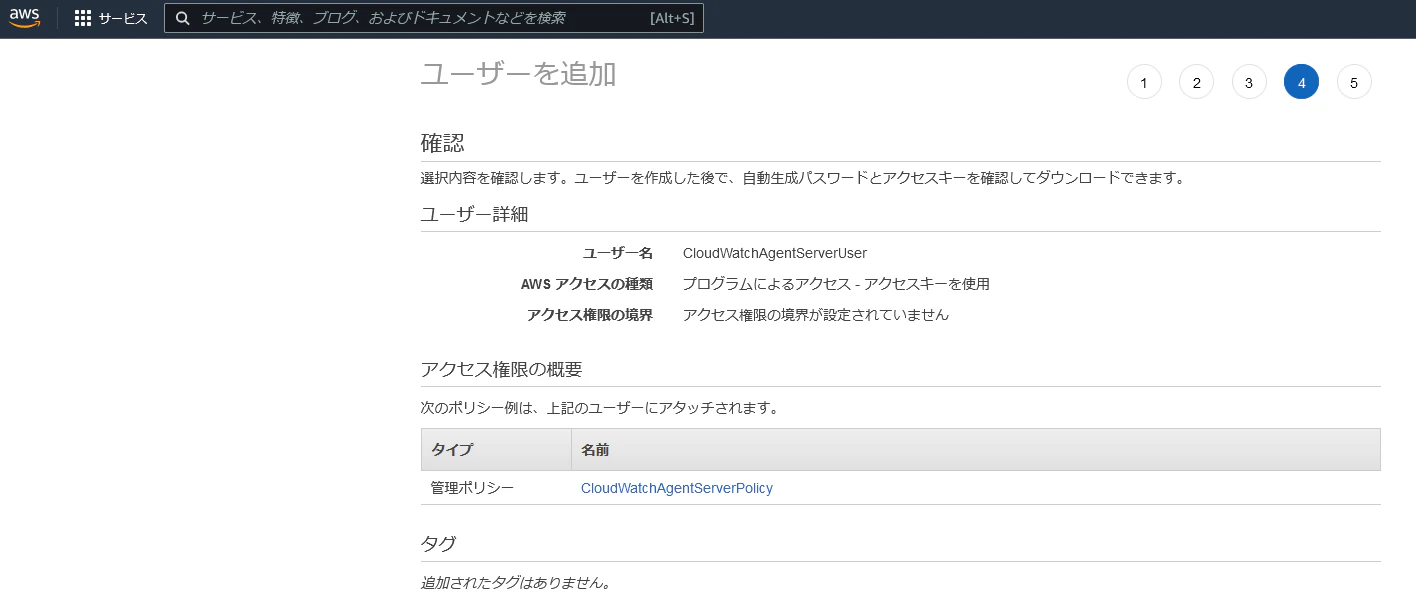
Task: Go to wizard step 3
Action: [1249, 82]
